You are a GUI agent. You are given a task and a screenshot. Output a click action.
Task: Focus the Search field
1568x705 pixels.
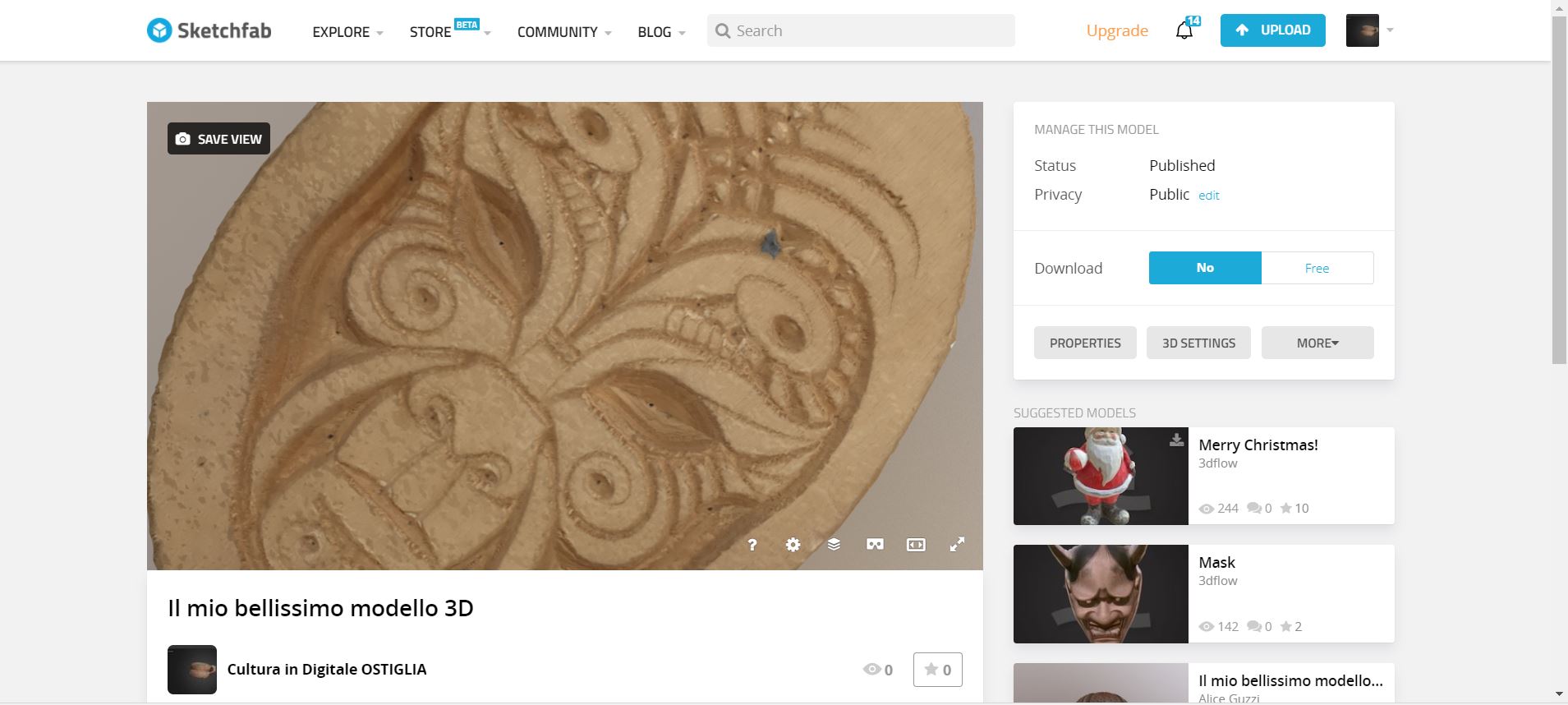[861, 30]
